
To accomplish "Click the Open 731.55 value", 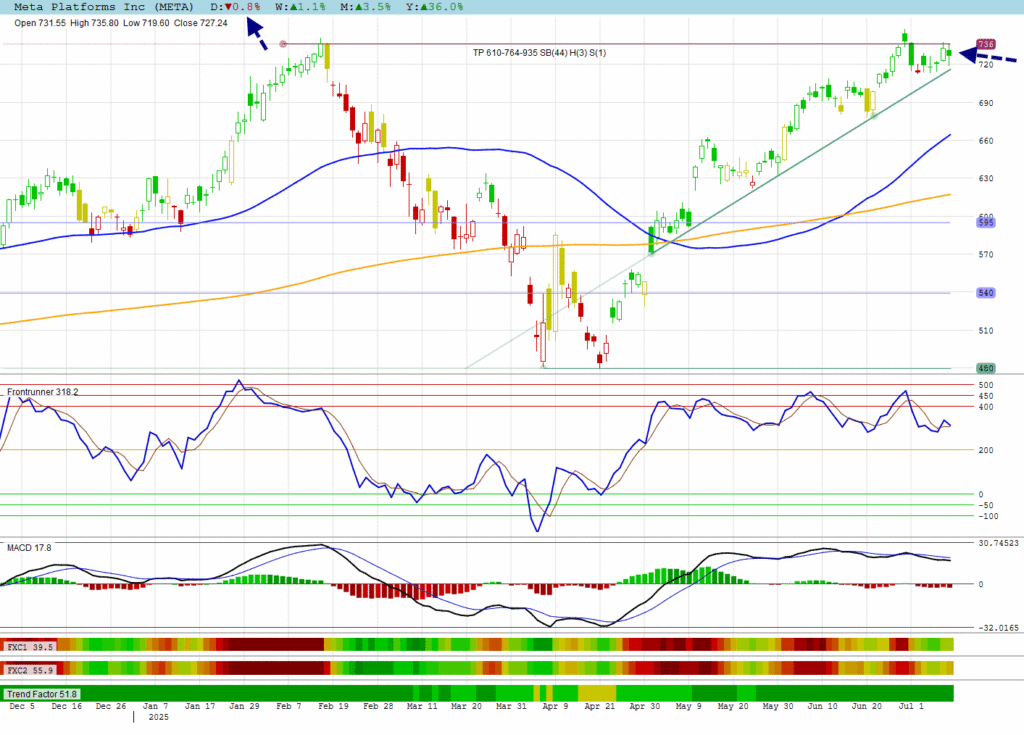I will [40, 23].
